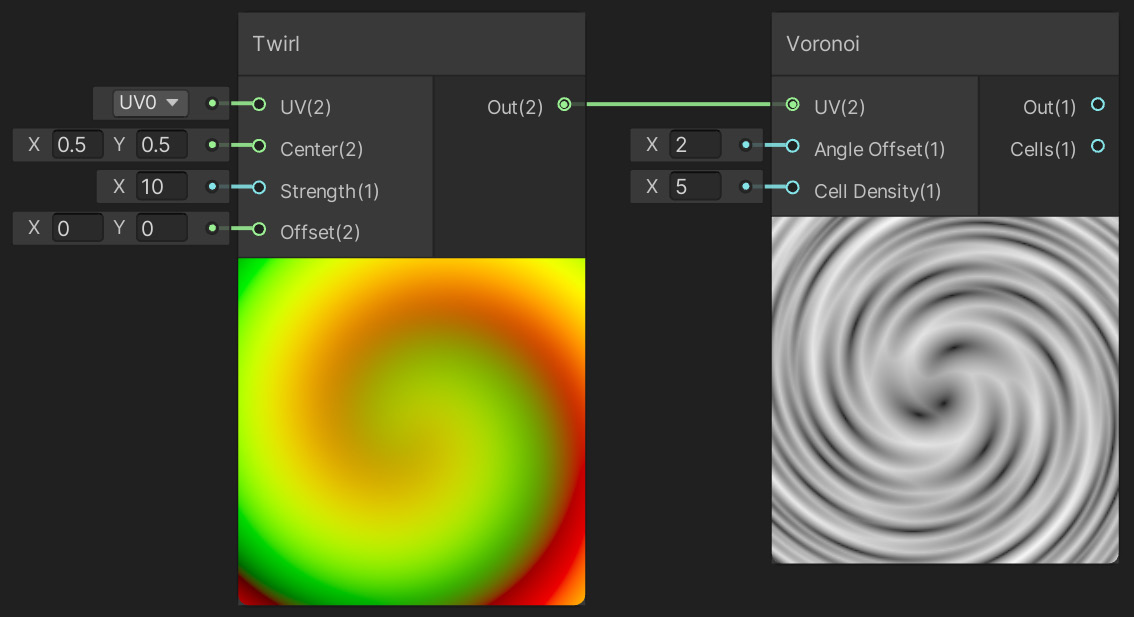
Task: Click the Cell Density(1) input port
Action: click(793, 188)
